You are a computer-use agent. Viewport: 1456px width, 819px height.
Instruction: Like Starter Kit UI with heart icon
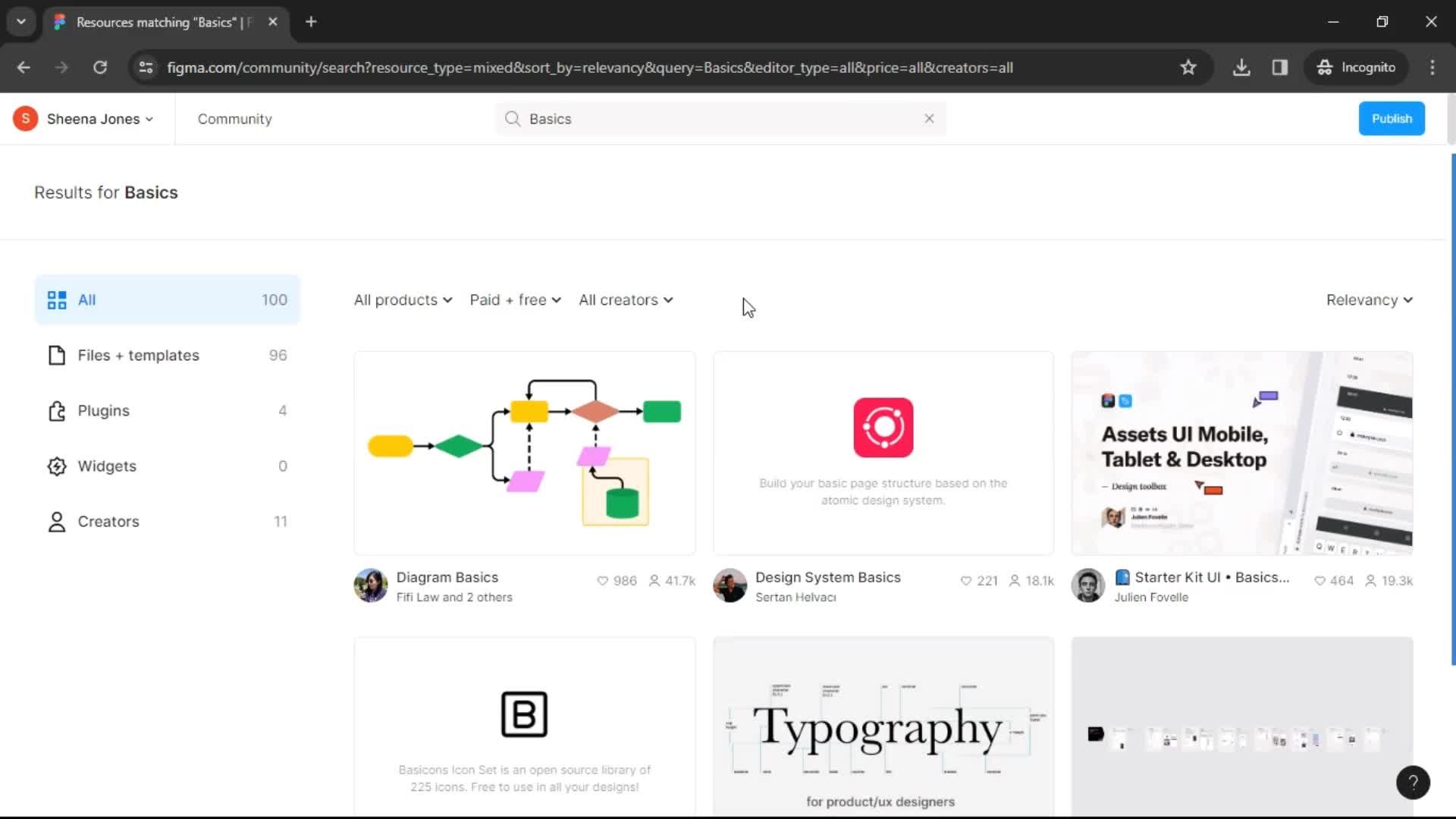point(1320,581)
